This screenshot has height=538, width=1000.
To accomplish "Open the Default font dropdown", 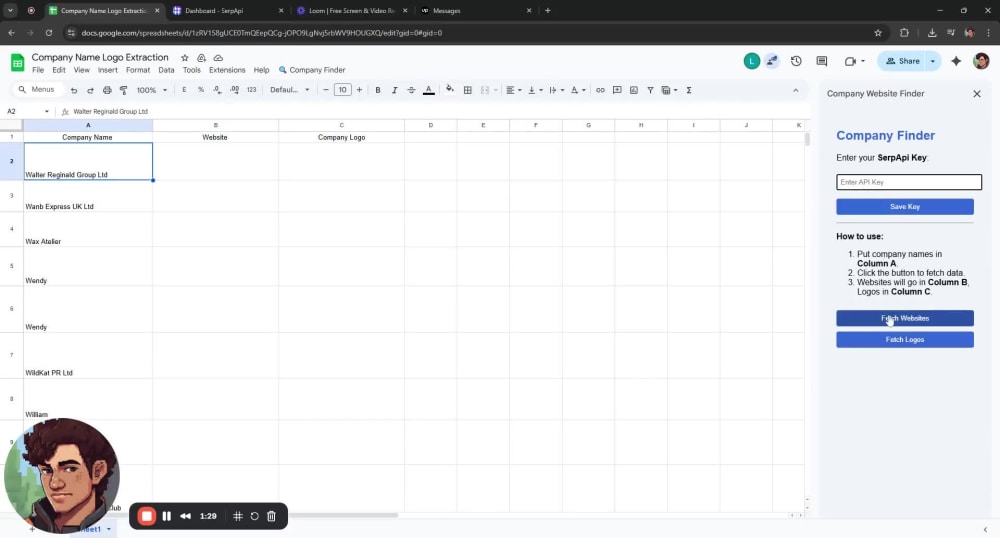I will [290, 90].
